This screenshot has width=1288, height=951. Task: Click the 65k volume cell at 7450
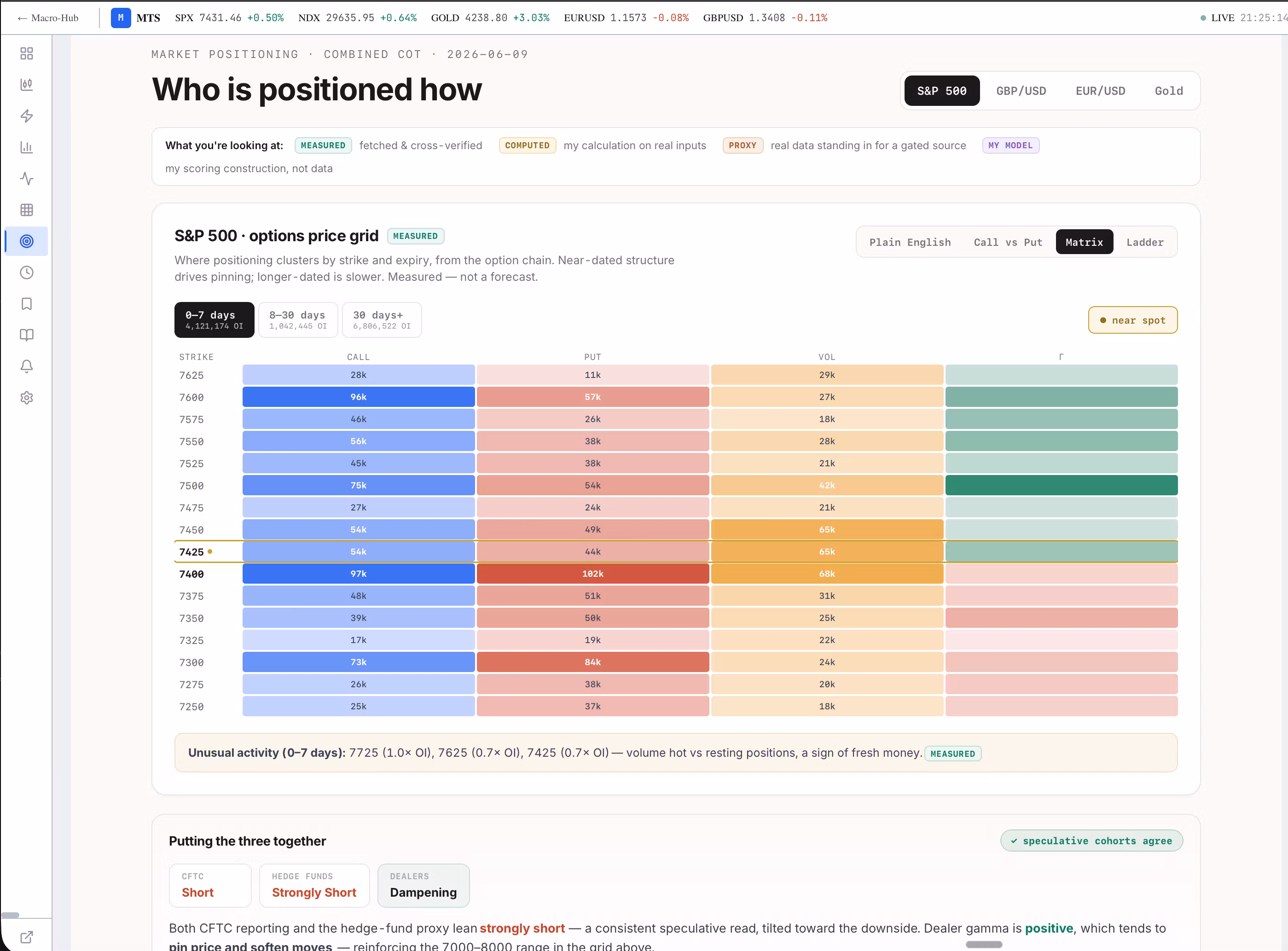coord(827,530)
